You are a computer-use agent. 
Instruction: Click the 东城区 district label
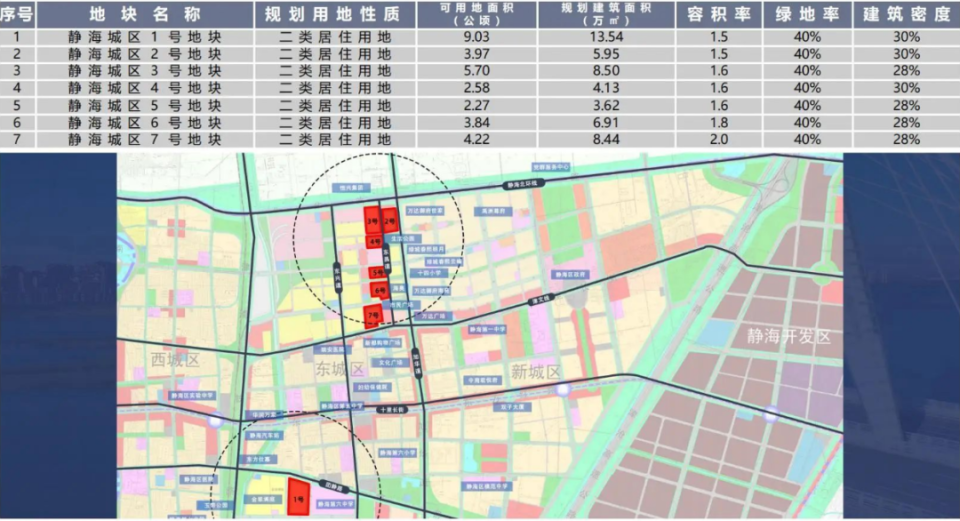tap(340, 369)
